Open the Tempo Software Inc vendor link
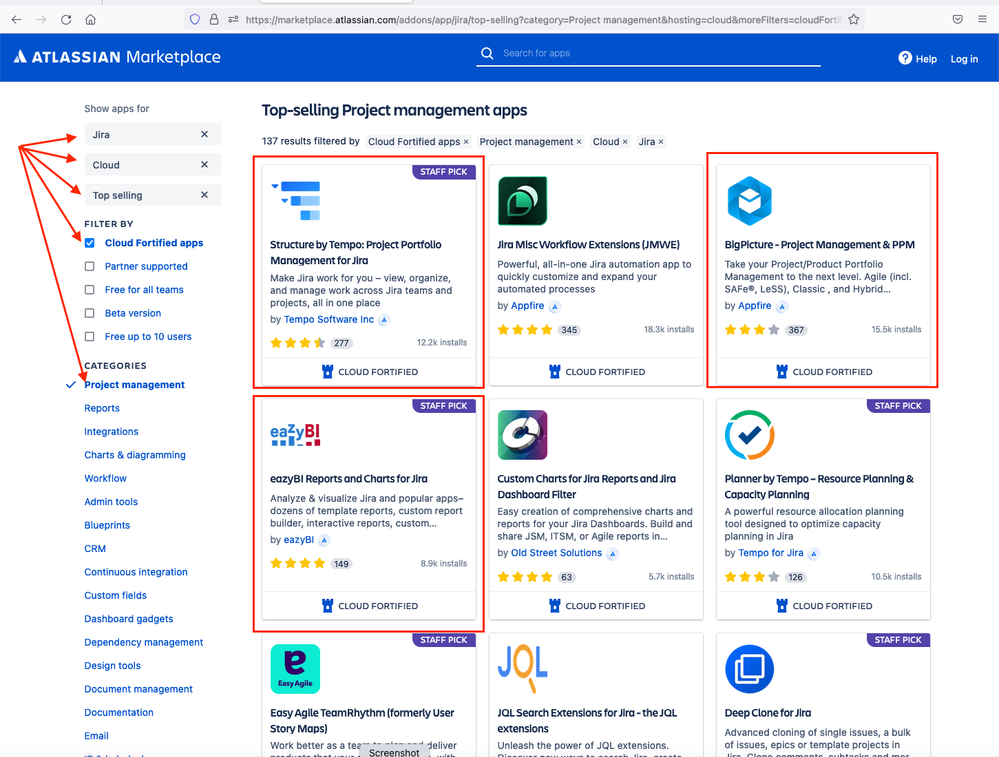Screen dimensions: 999x757 click(x=329, y=319)
